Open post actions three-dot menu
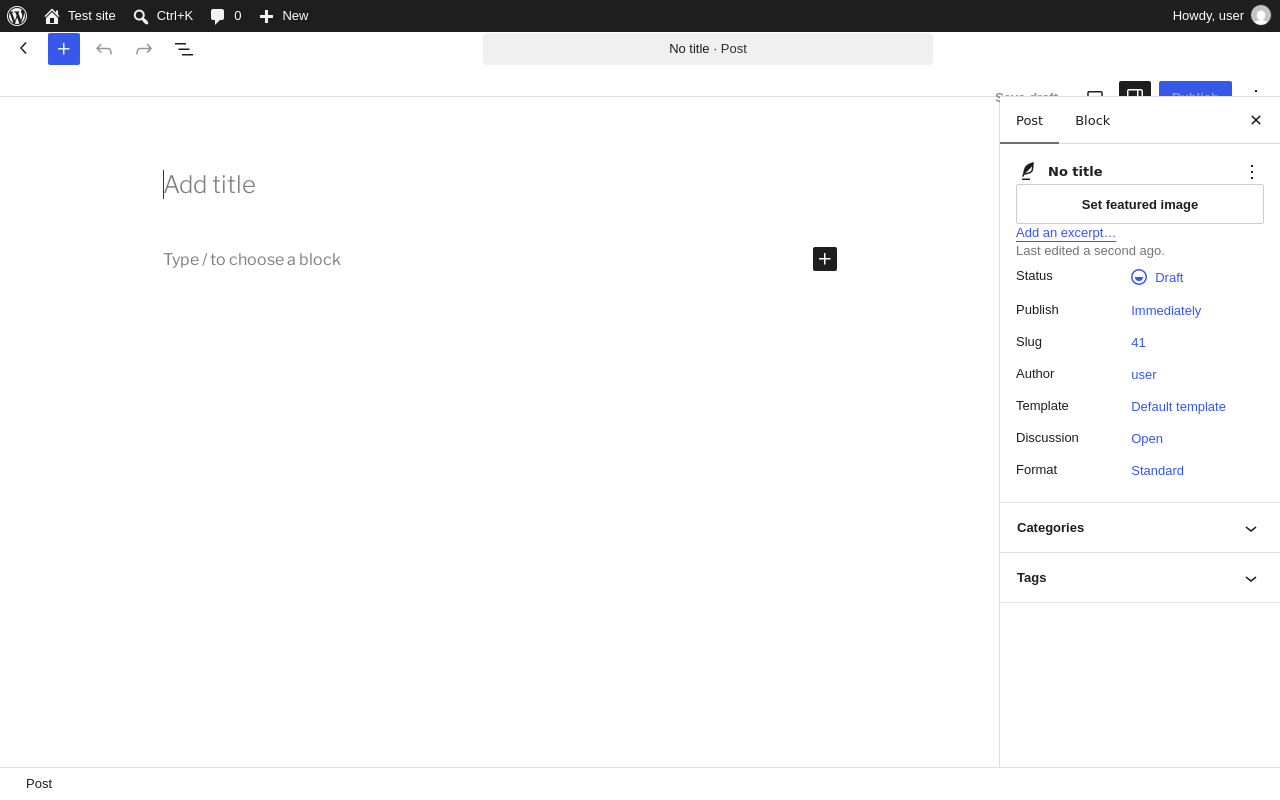Image resolution: width=1280 pixels, height=800 pixels. (1252, 172)
